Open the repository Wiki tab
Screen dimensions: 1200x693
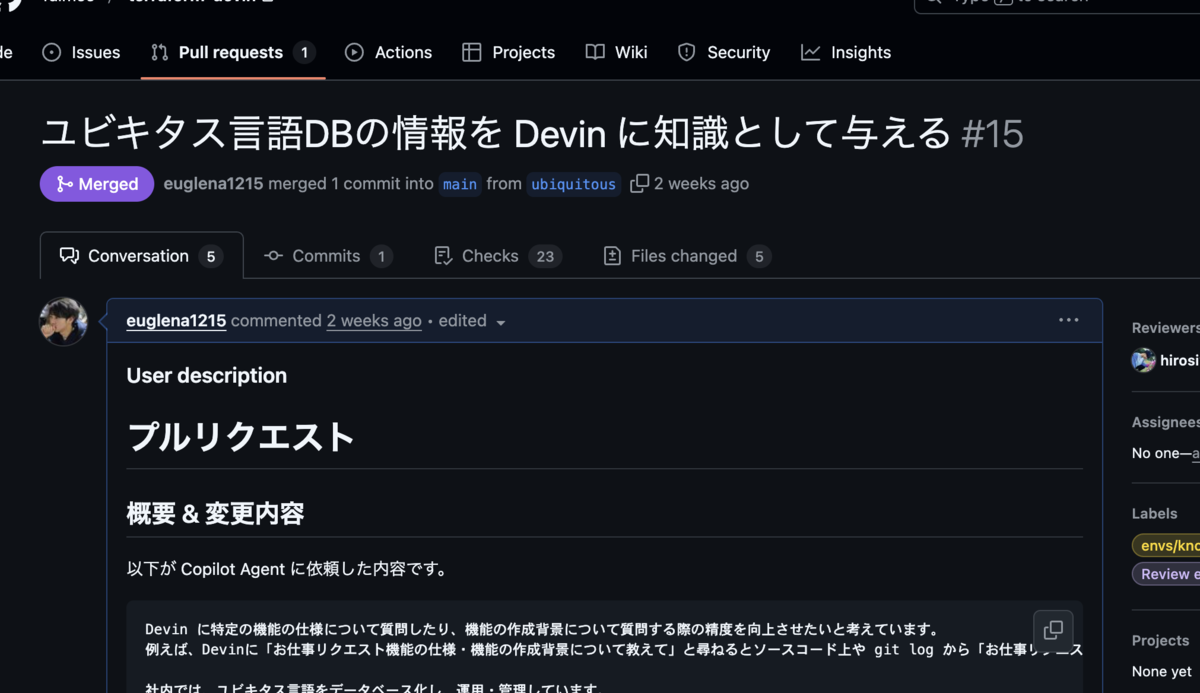pos(617,52)
